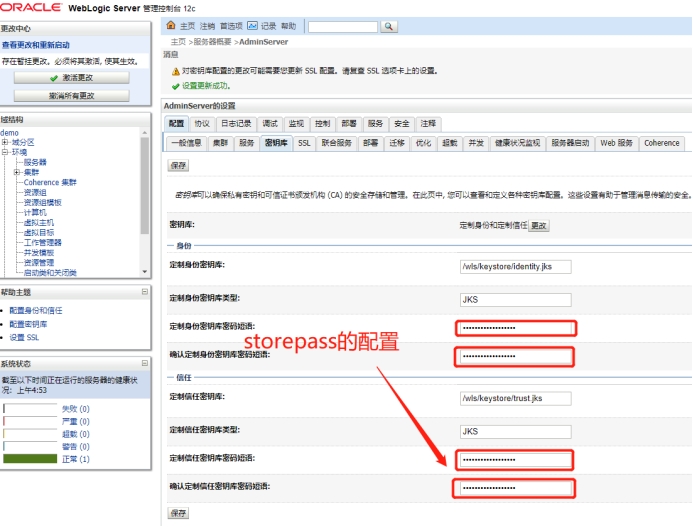Click the 正常 (1) health status link

(x=76, y=459)
